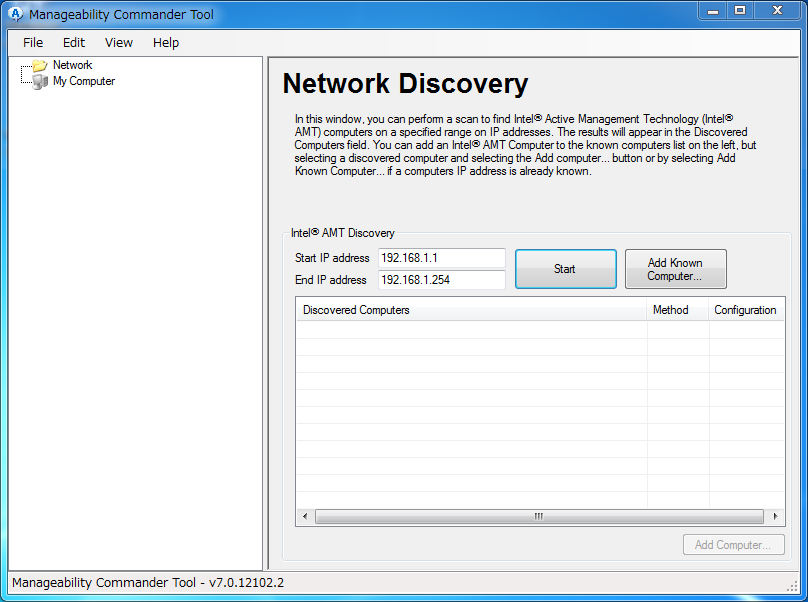Open the Edit menu
The image size is (808, 602).
(x=74, y=43)
